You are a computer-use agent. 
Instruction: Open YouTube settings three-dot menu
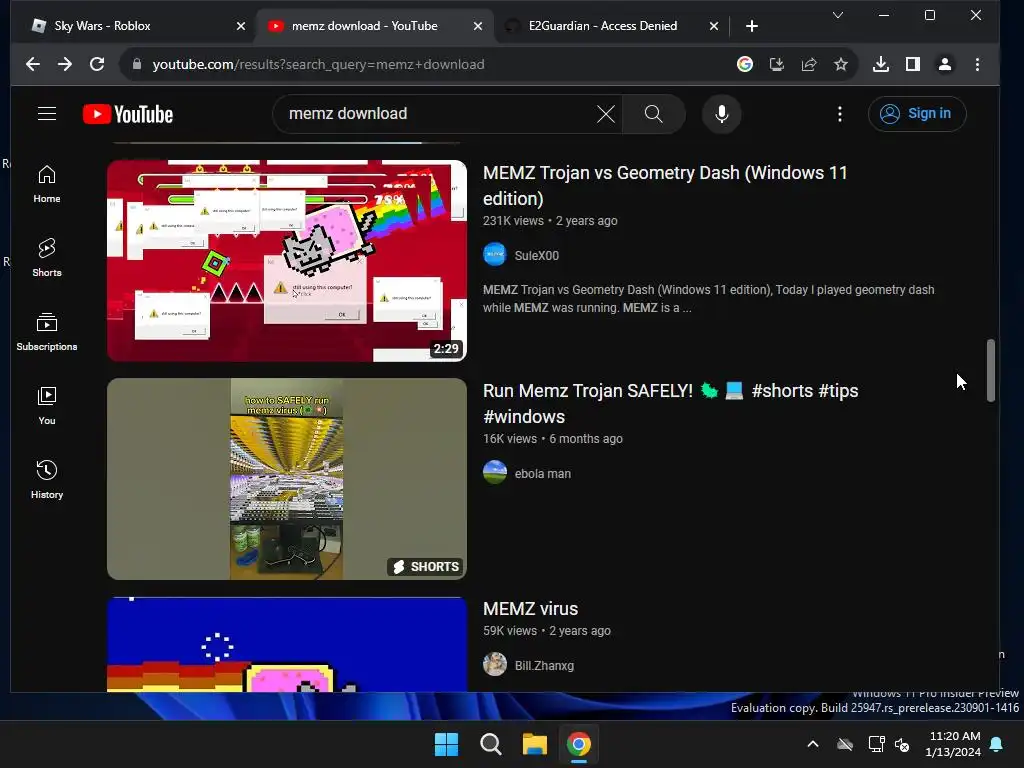[x=840, y=114]
